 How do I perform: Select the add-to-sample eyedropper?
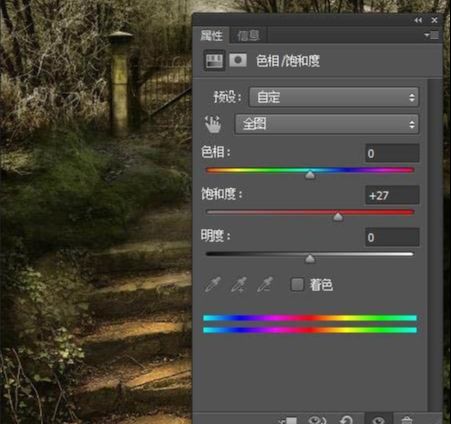pyautogui.click(x=239, y=285)
